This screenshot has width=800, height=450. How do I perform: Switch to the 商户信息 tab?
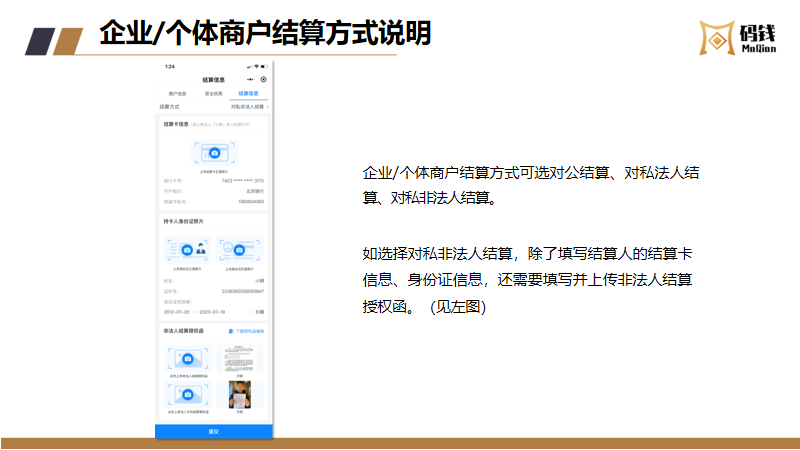[x=177, y=92]
